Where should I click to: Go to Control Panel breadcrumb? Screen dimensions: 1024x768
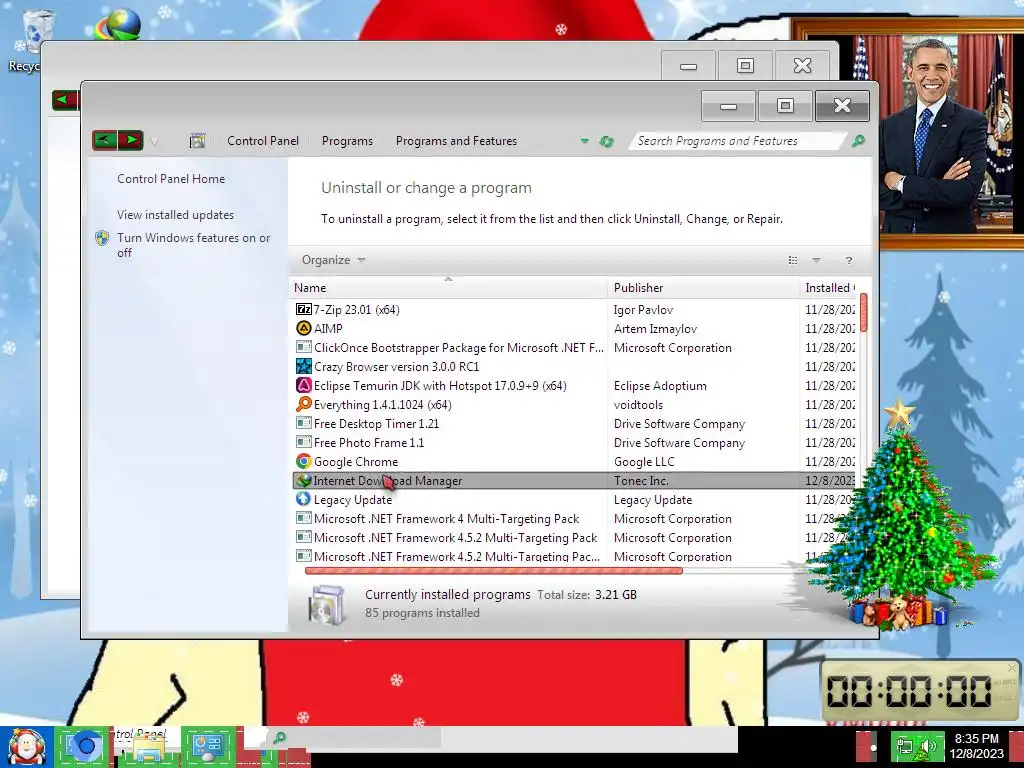[263, 140]
